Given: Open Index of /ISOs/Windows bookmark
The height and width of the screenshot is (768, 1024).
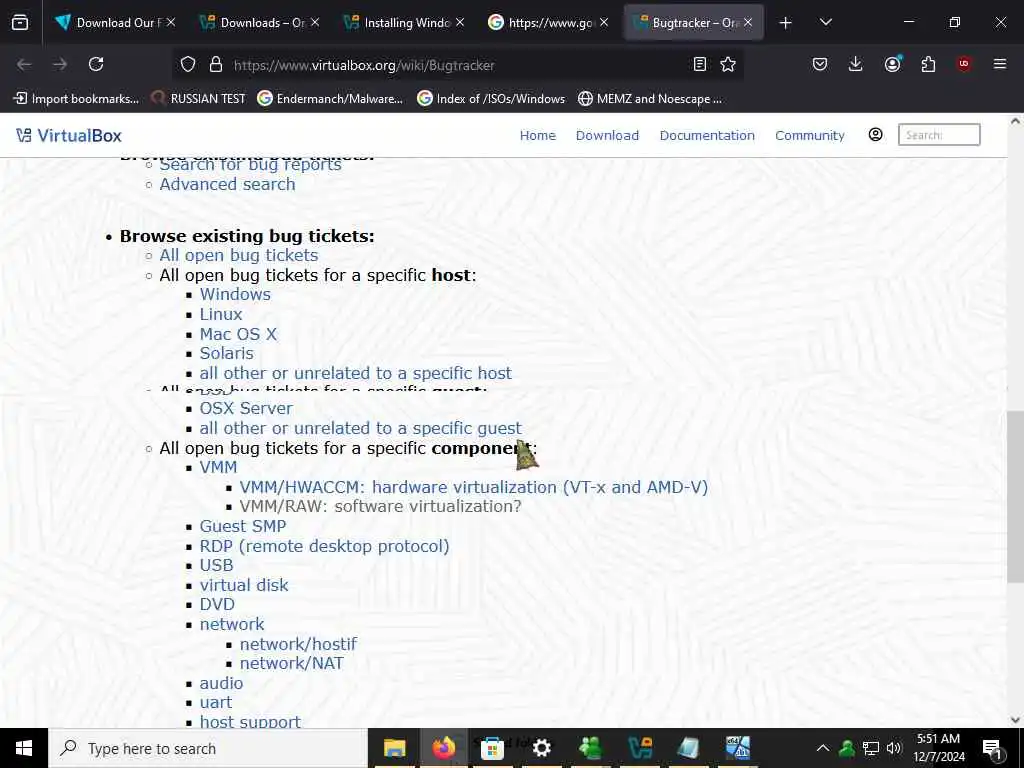Looking at the screenshot, I should (x=491, y=99).
